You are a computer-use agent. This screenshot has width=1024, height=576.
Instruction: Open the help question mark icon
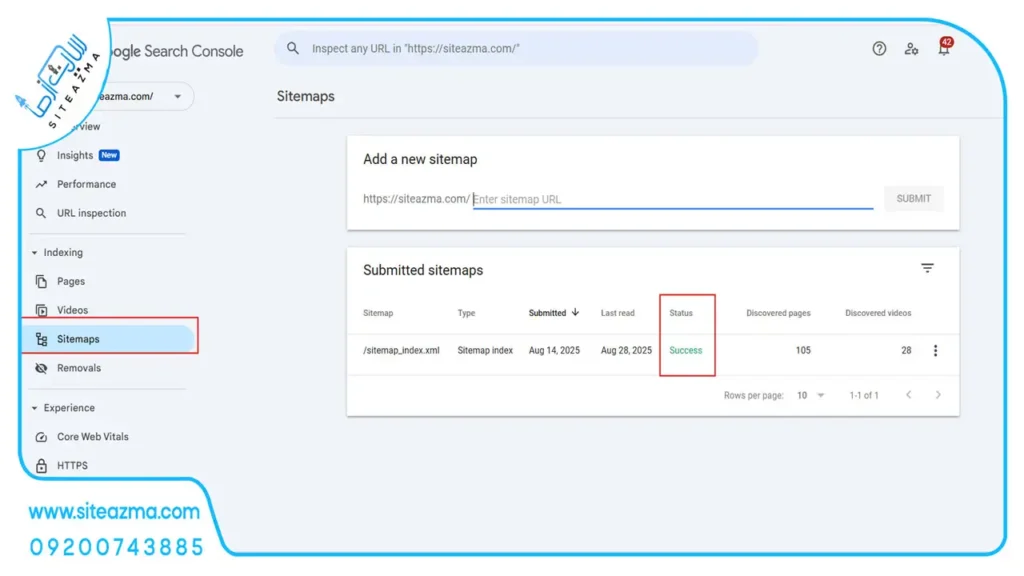click(x=879, y=48)
